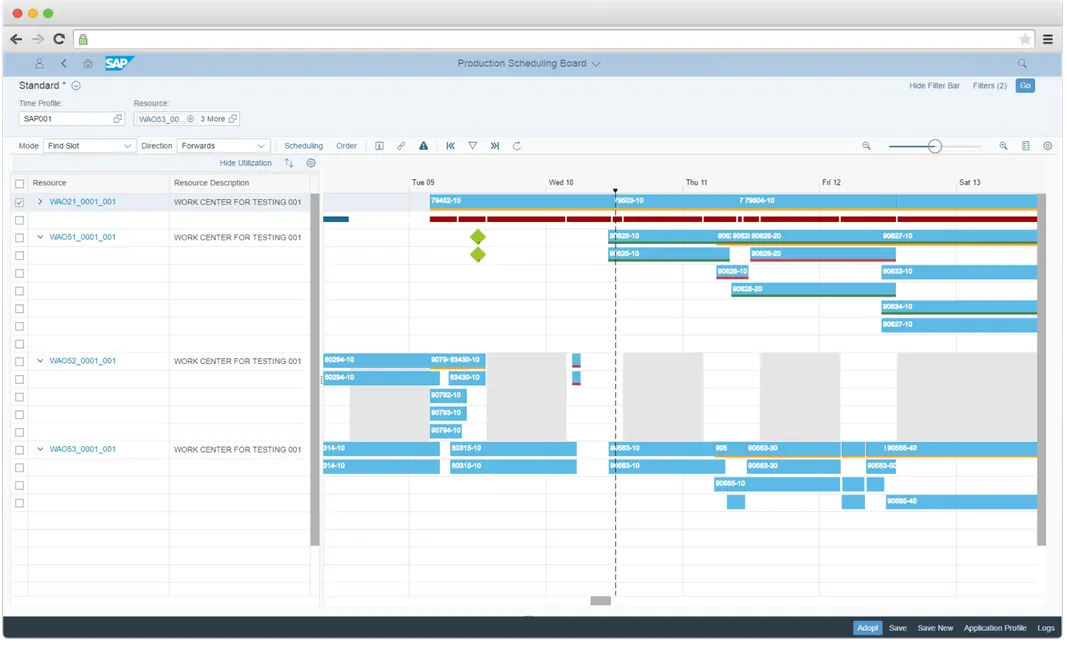Expand the WAO21_0001_001 resource row
Screen dimensions: 1067x646
click(40, 202)
